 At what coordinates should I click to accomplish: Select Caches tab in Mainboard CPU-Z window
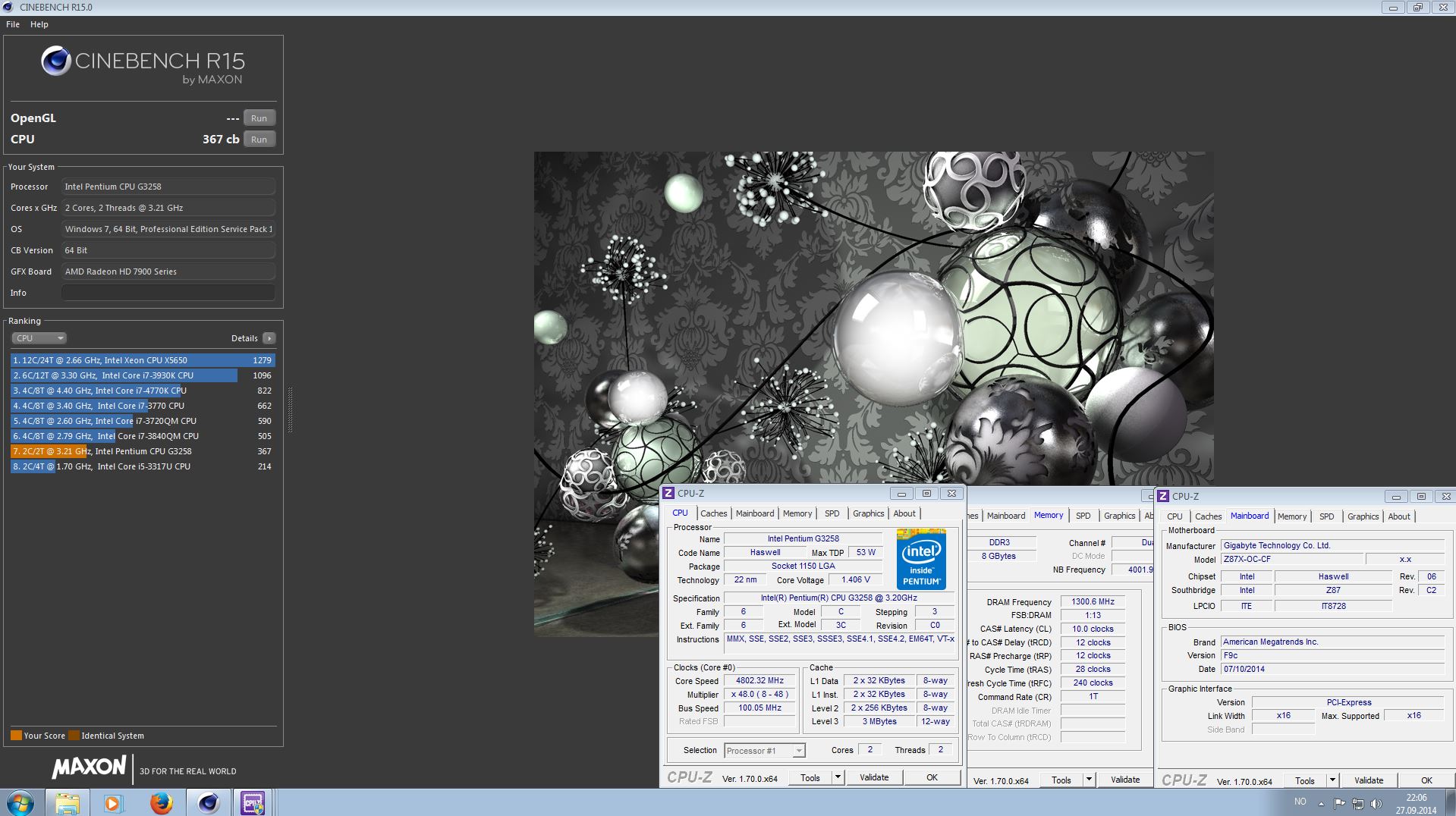click(x=1209, y=516)
